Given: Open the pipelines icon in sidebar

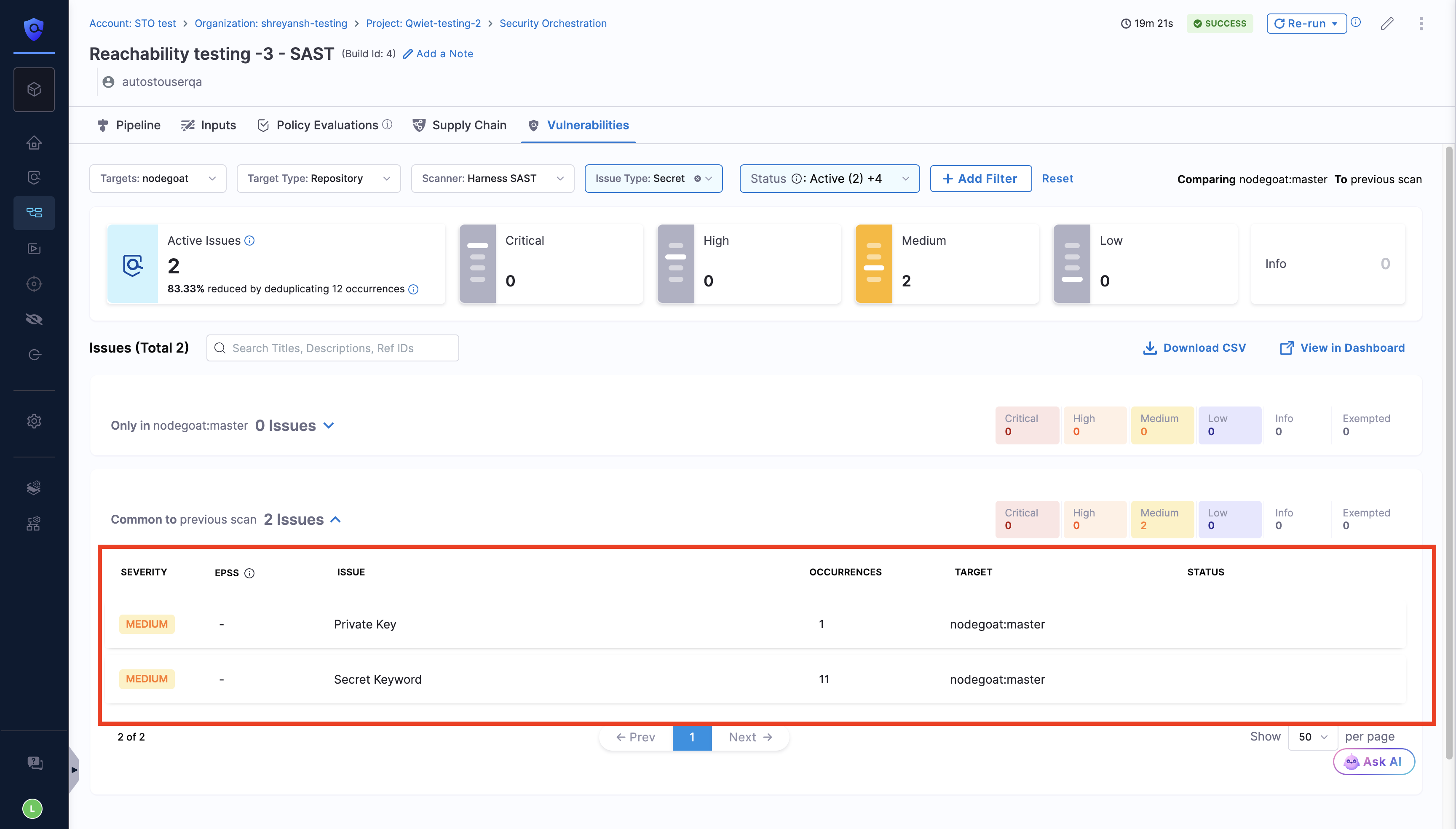Looking at the screenshot, I should tap(34, 212).
